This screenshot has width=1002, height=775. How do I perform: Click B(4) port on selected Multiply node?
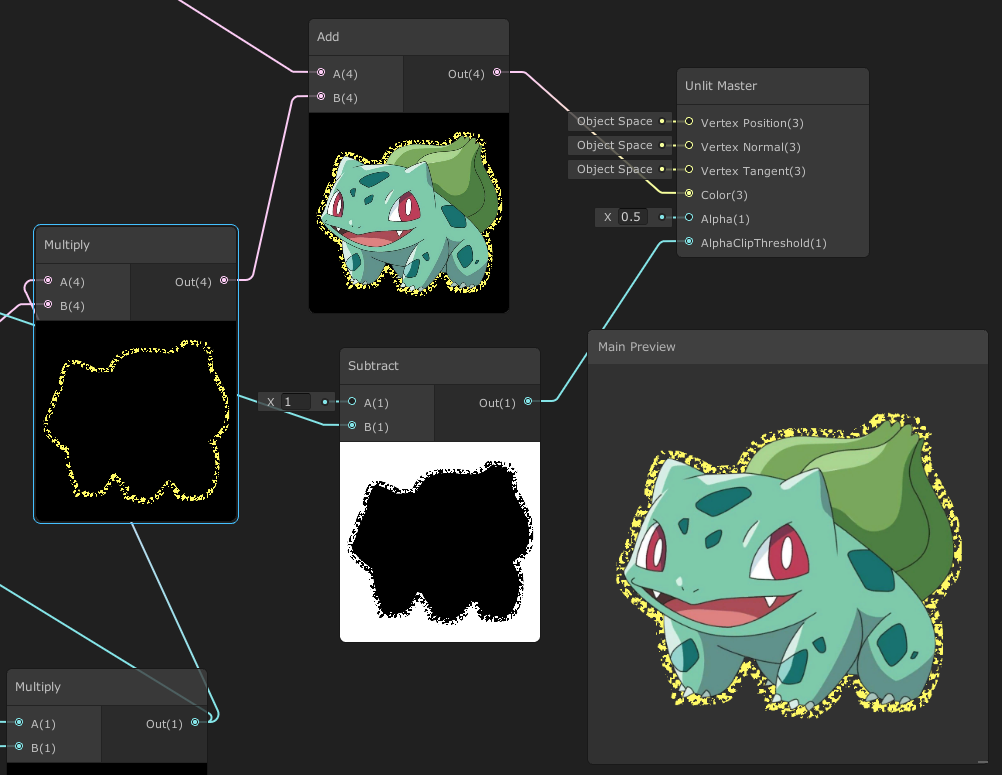click(x=48, y=304)
